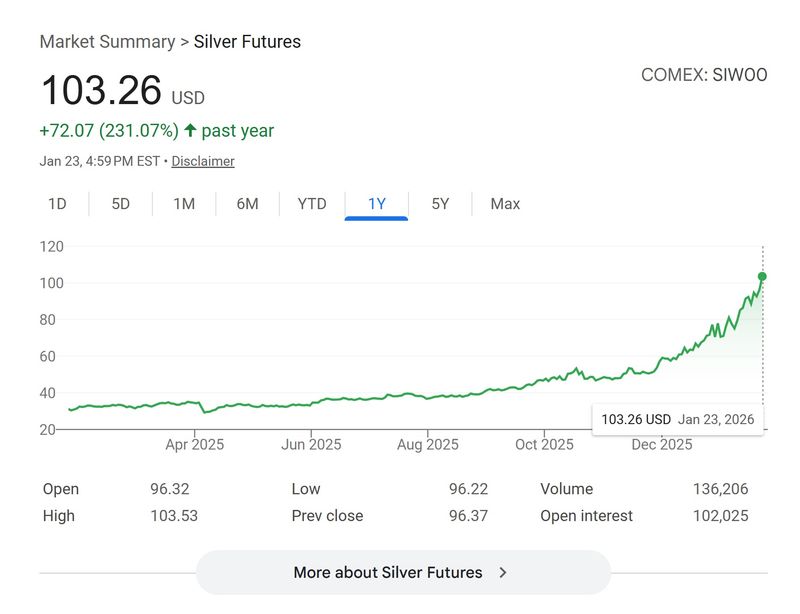Image resolution: width=800 pixels, height=614 pixels.
Task: Click the Silver Futures title text
Action: coord(247,42)
